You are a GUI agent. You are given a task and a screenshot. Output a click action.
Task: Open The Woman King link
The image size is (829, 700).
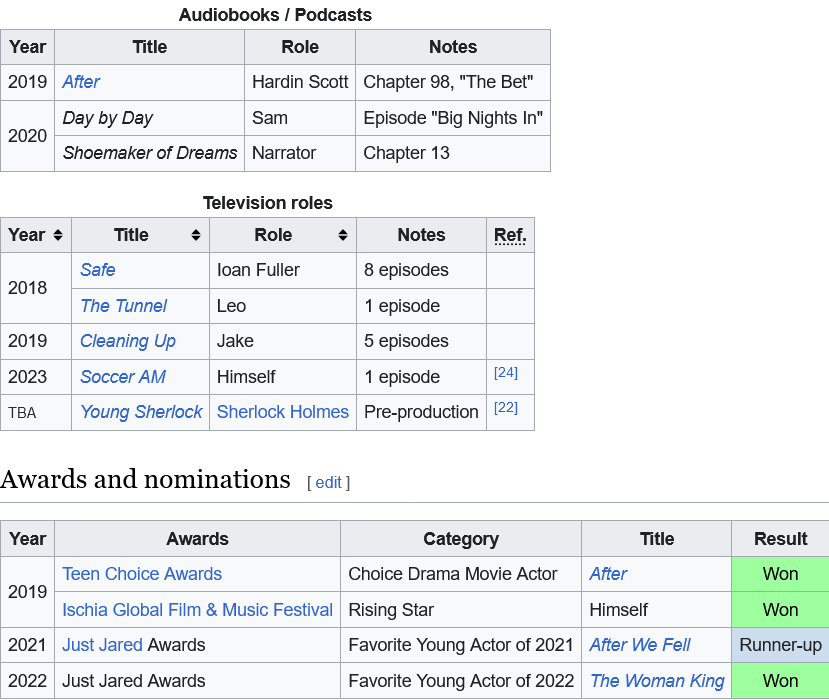(656, 681)
